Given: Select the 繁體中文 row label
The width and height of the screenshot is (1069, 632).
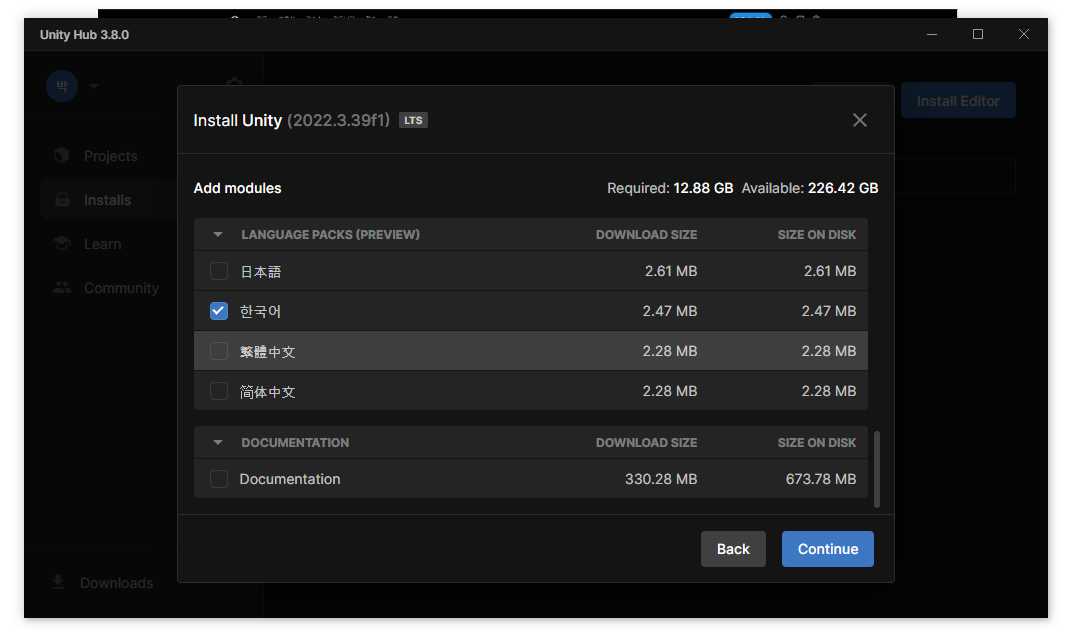Looking at the screenshot, I should pyautogui.click(x=267, y=352).
